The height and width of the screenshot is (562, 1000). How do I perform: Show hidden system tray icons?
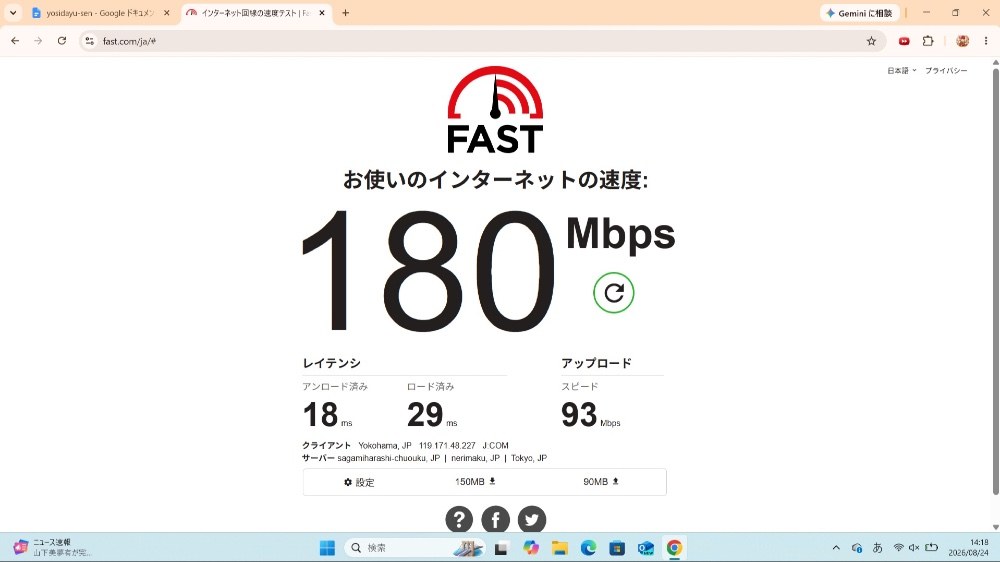(836, 547)
